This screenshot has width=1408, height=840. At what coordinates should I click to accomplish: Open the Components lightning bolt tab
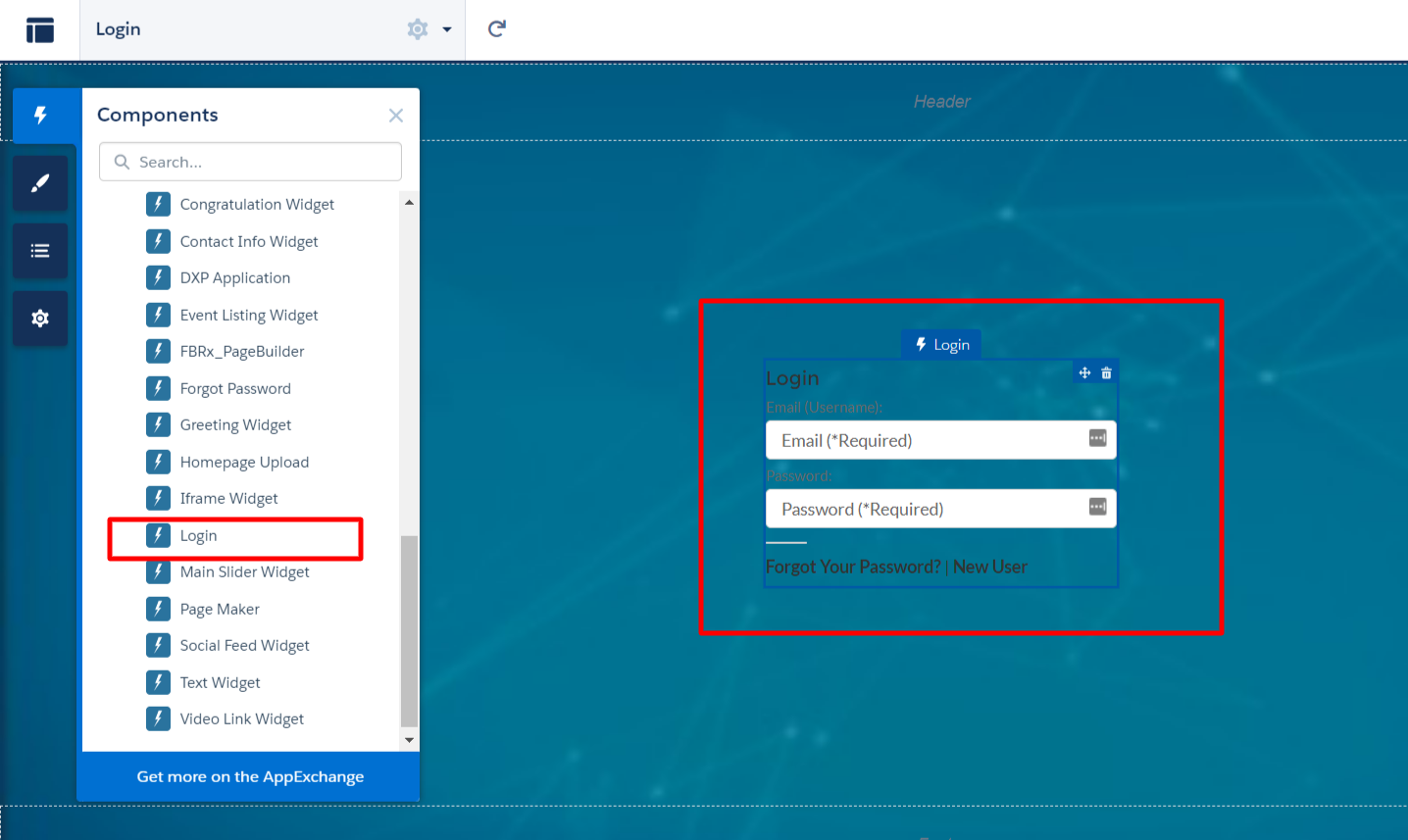40,116
